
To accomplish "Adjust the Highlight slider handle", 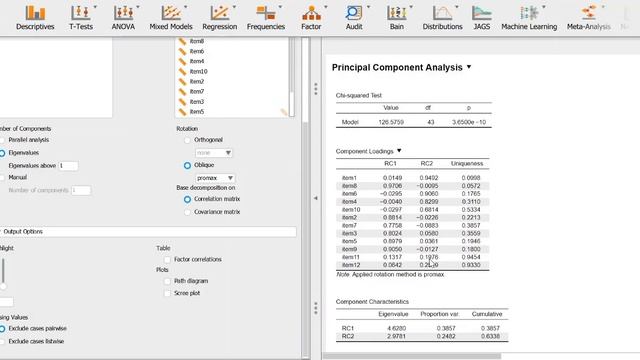I will pos(3,286).
